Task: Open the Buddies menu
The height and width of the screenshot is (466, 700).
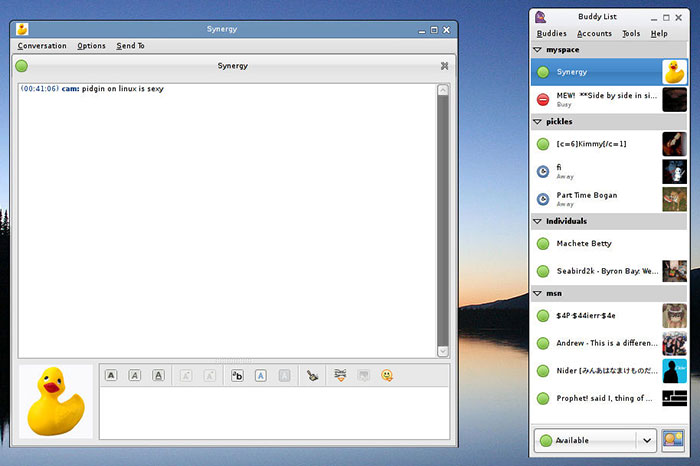Action: tap(551, 33)
